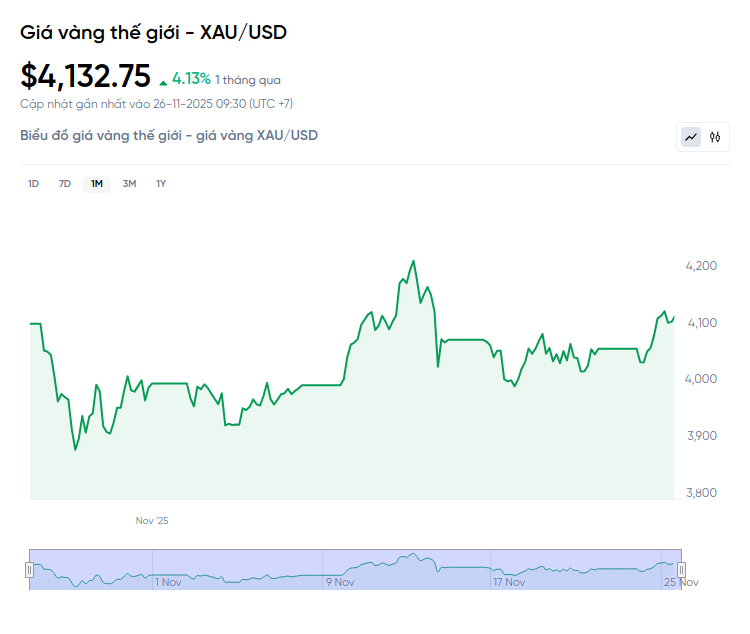Click the 4.13% change percentage
The height and width of the screenshot is (634, 750).
[191, 78]
